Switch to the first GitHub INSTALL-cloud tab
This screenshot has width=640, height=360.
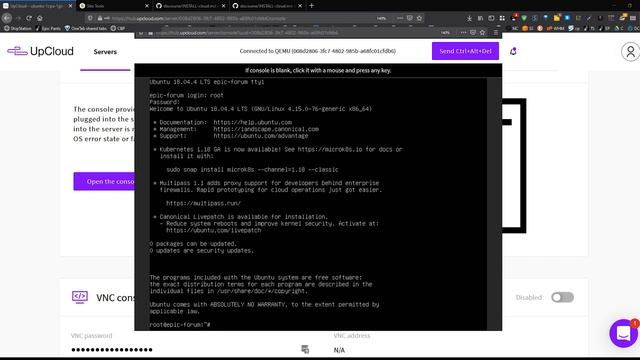(x=191, y=6)
